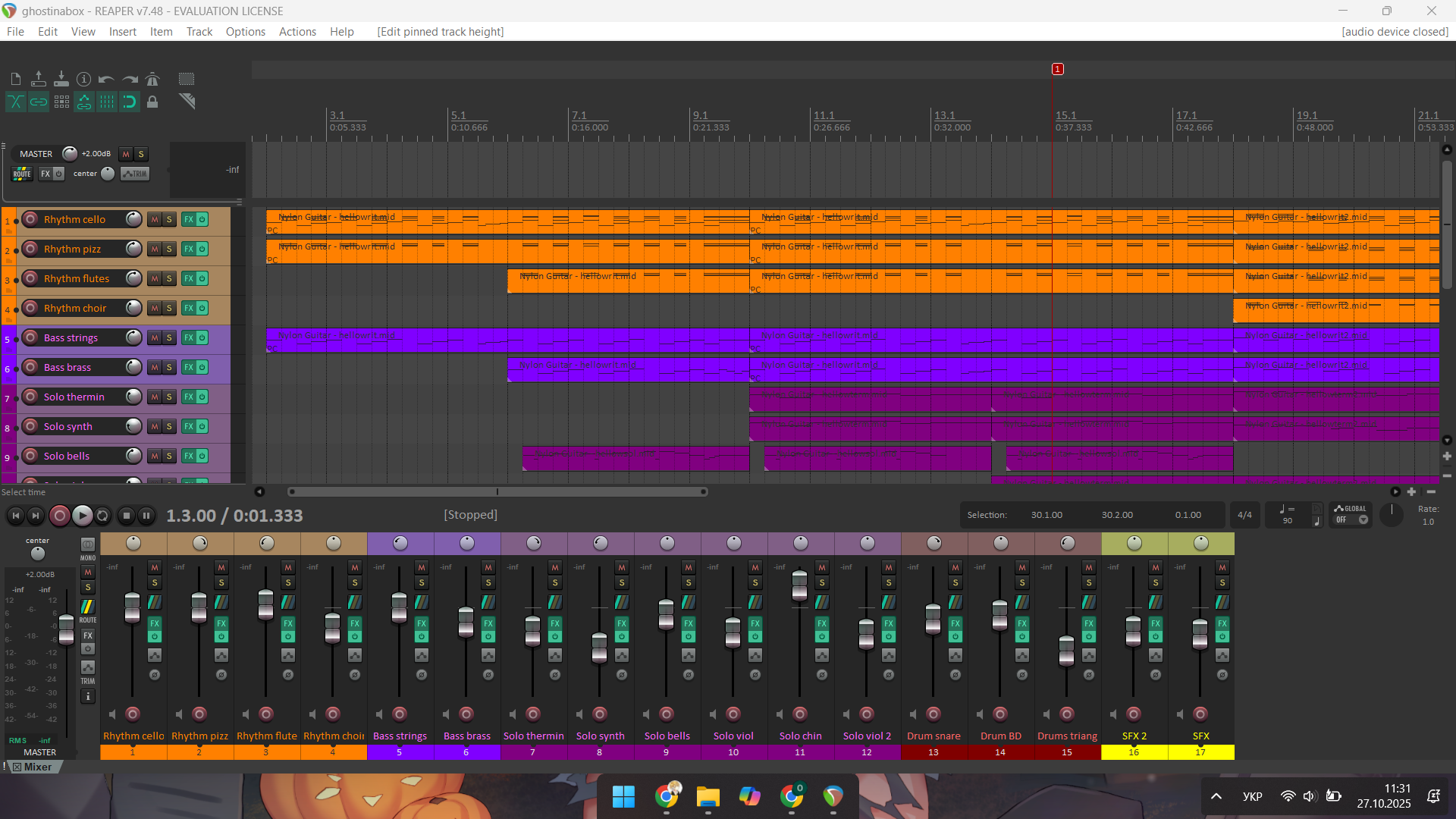The image size is (1456, 819).
Task: Click the Project Settings info icon
Action: (x=83, y=79)
